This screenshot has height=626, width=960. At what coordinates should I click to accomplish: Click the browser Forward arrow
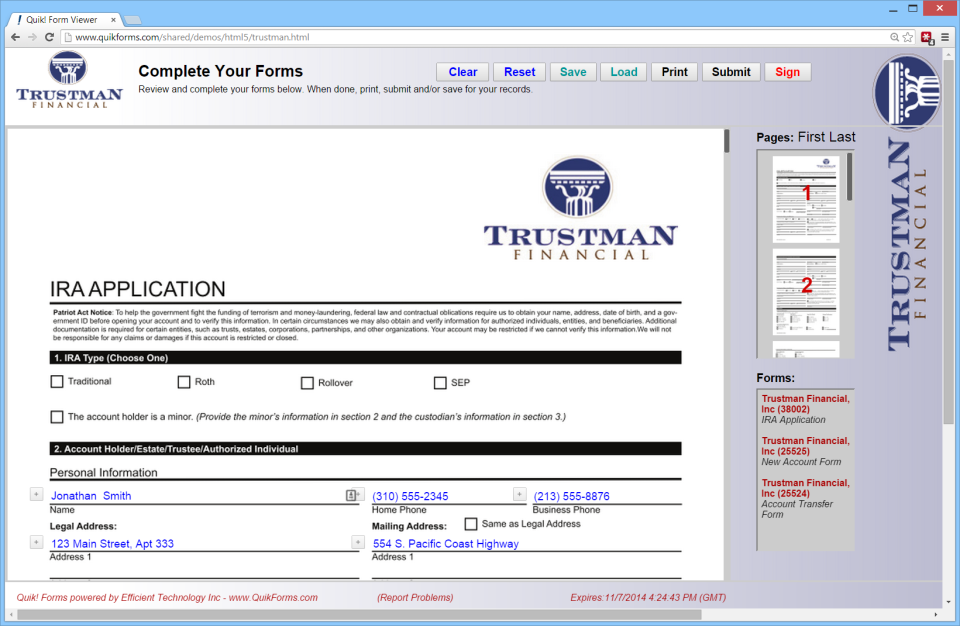32,37
